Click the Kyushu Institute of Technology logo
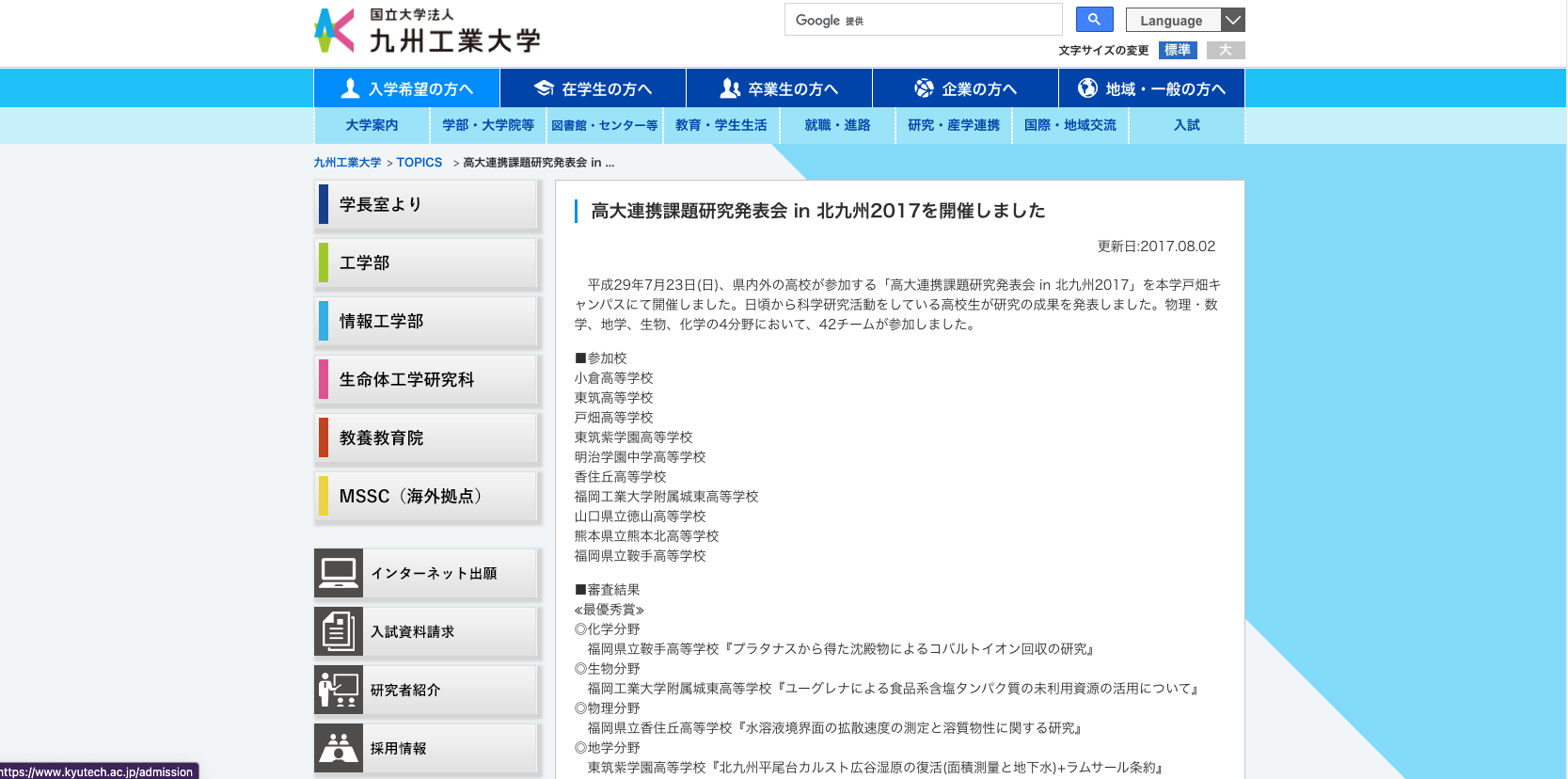 click(427, 31)
